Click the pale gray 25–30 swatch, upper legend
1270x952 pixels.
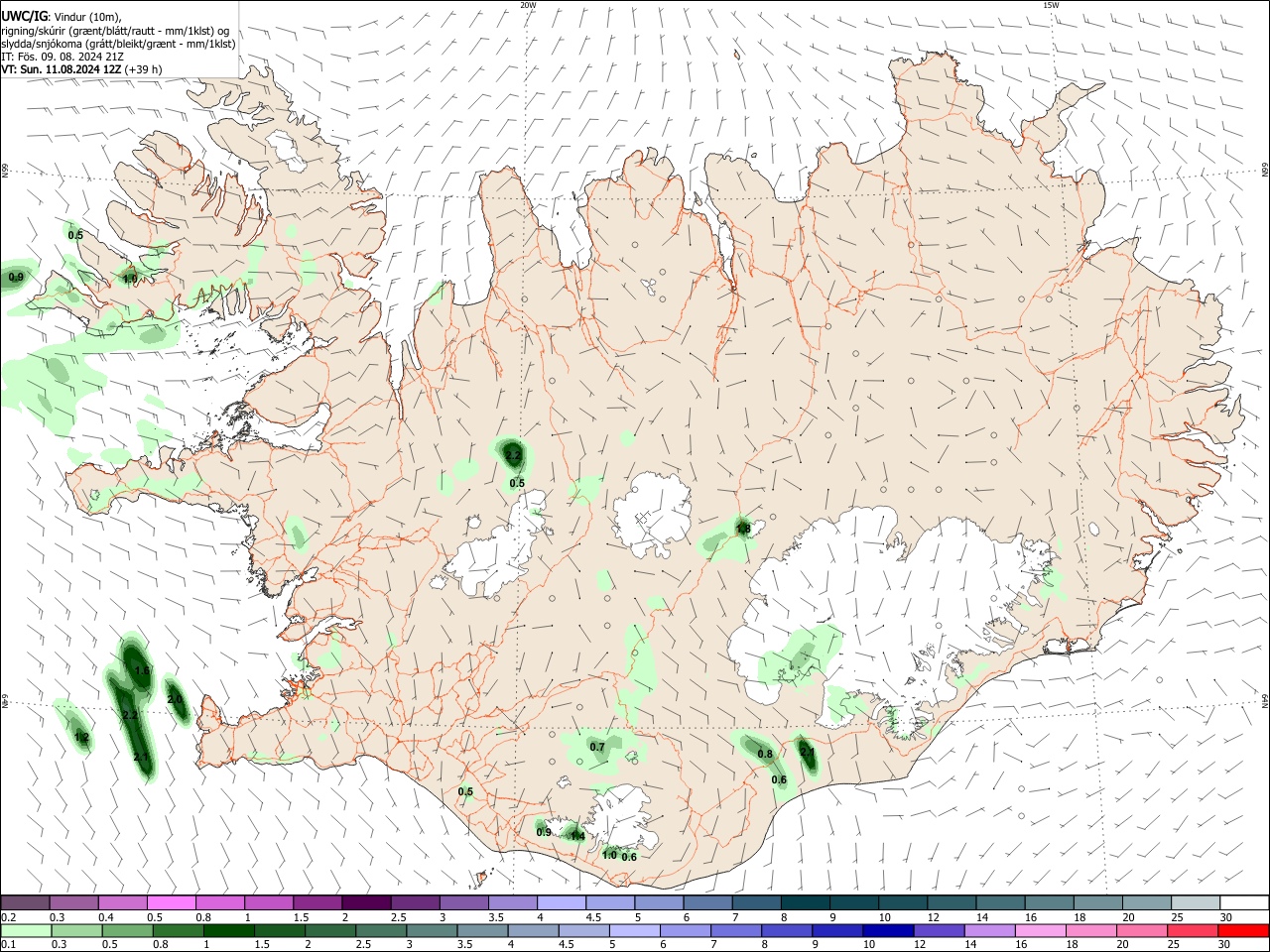tap(1196, 903)
